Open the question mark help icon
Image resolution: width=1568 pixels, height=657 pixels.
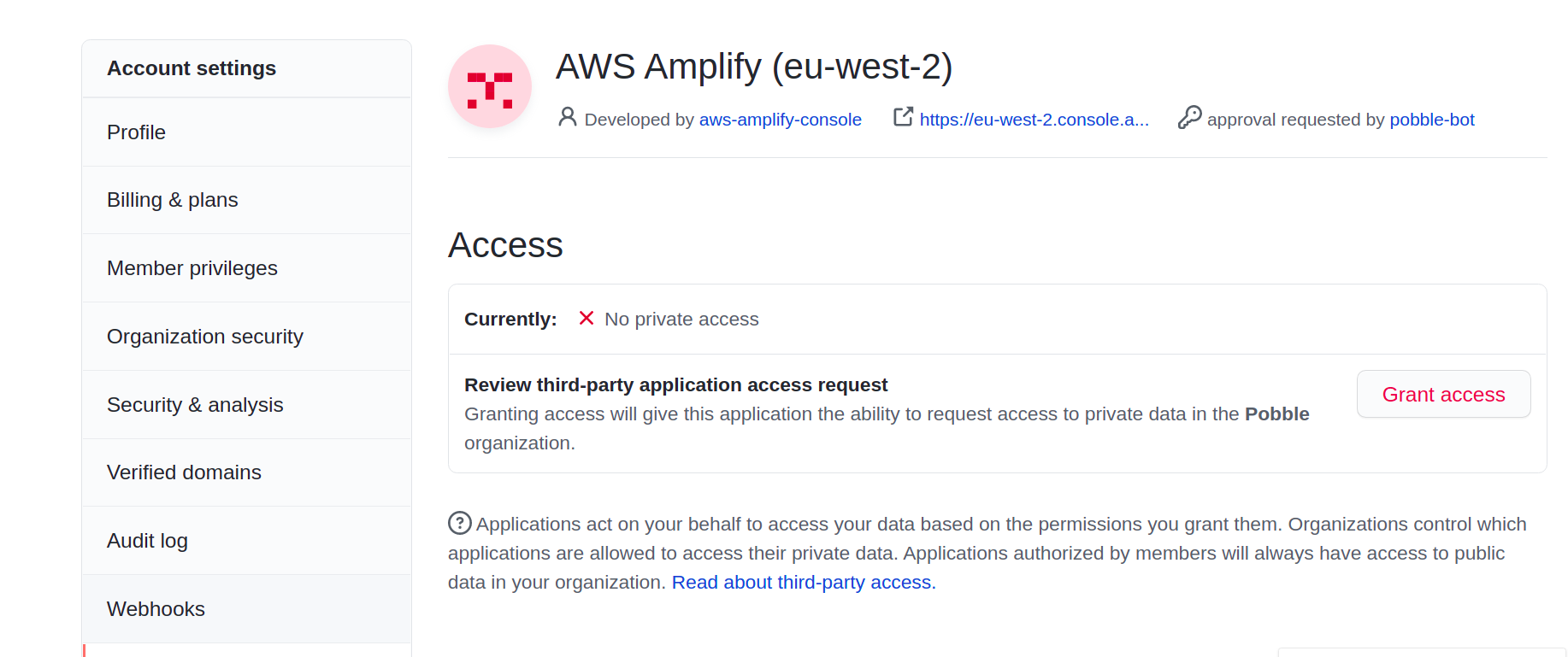pyautogui.click(x=458, y=522)
